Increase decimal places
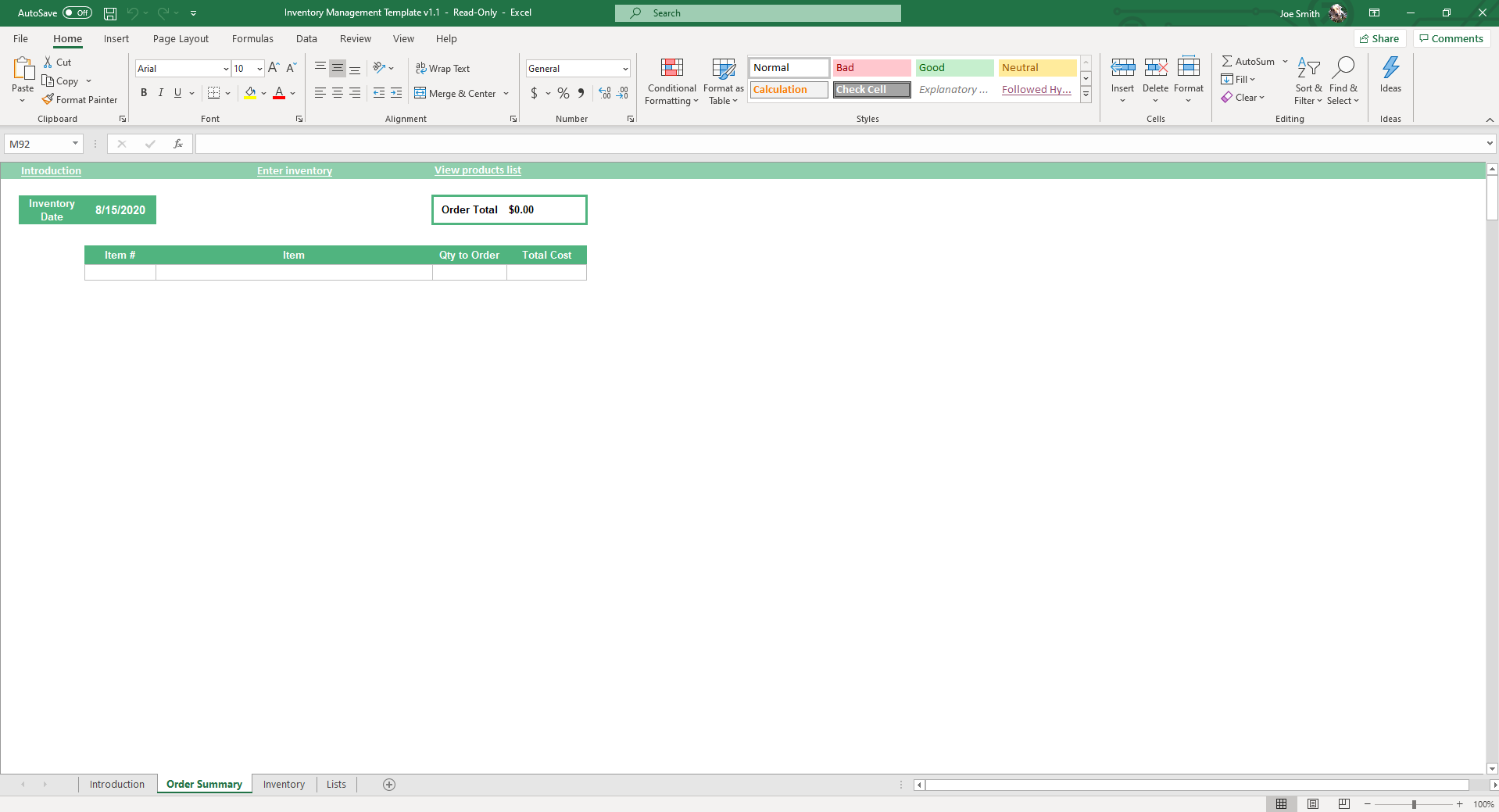The height and width of the screenshot is (812, 1499). point(605,93)
